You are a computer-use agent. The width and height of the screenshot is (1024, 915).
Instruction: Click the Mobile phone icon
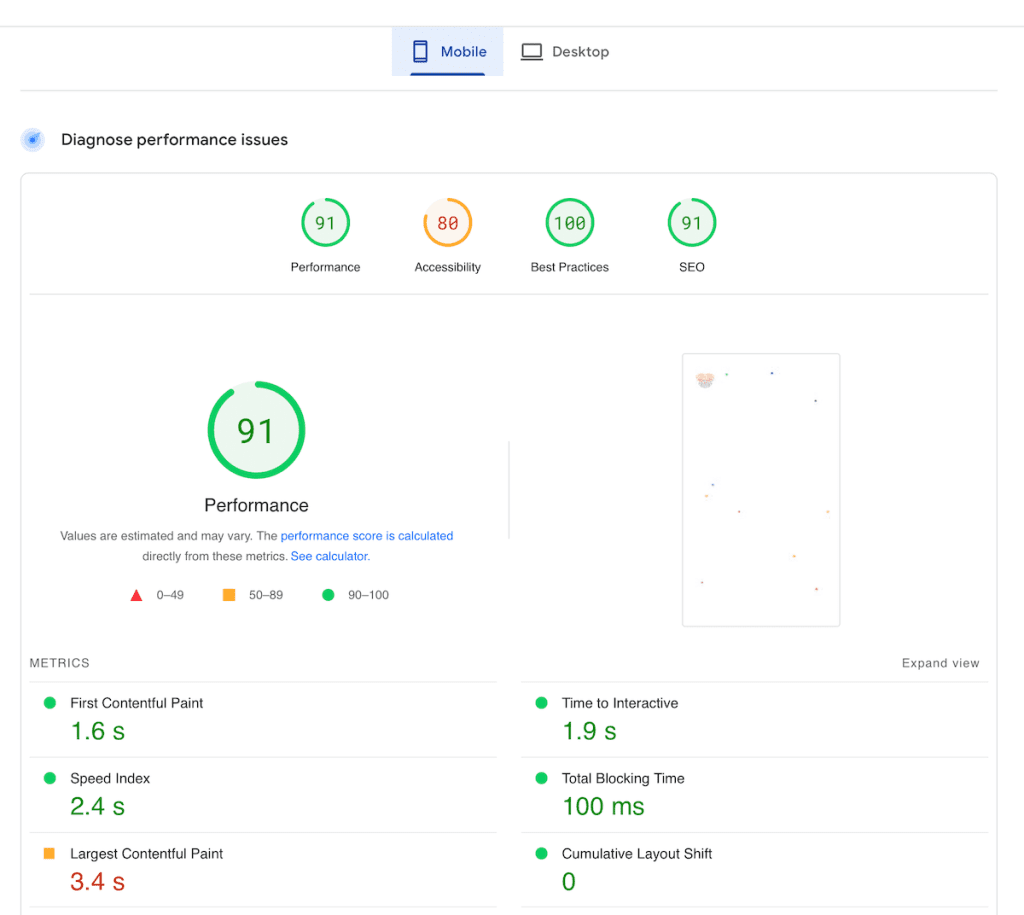tap(420, 52)
